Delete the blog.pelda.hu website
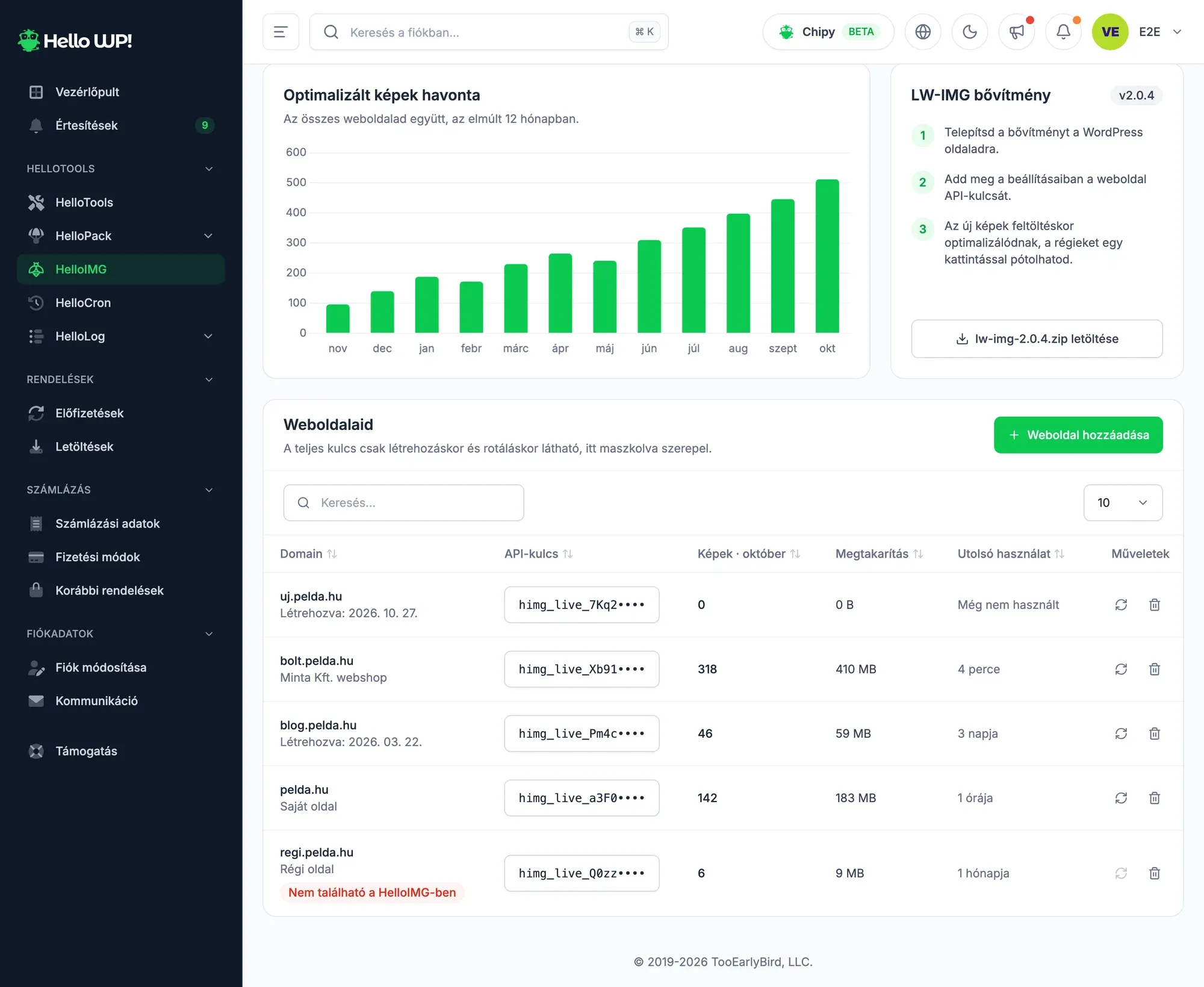 click(1155, 733)
